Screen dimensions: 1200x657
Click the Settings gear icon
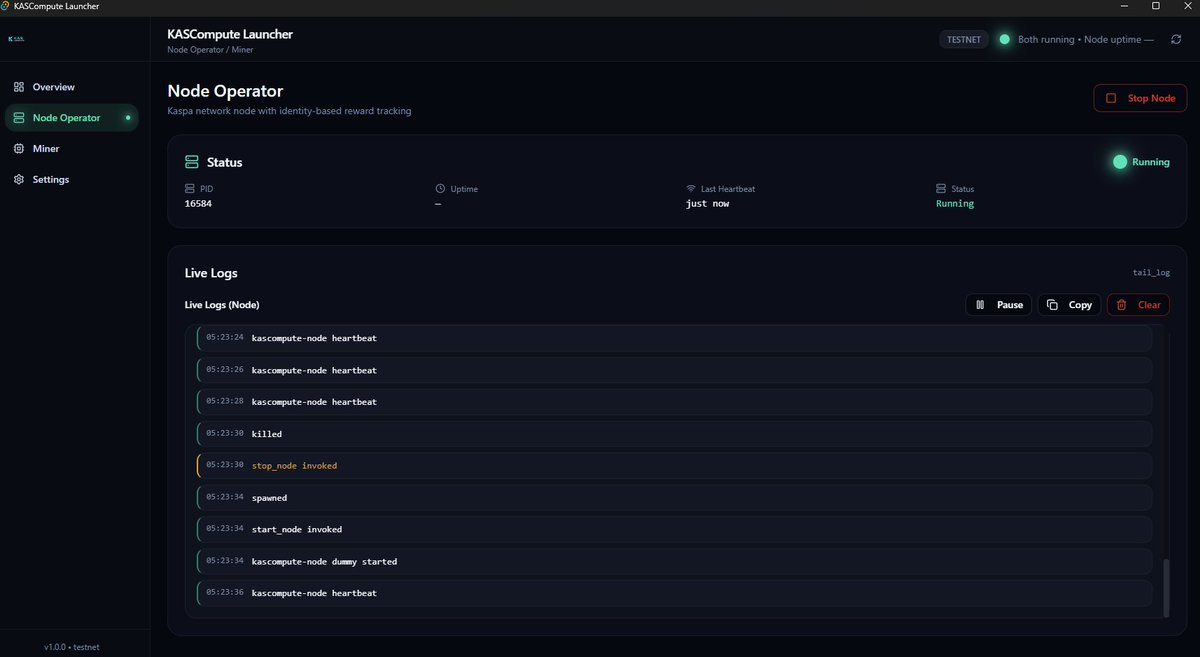click(x=19, y=180)
